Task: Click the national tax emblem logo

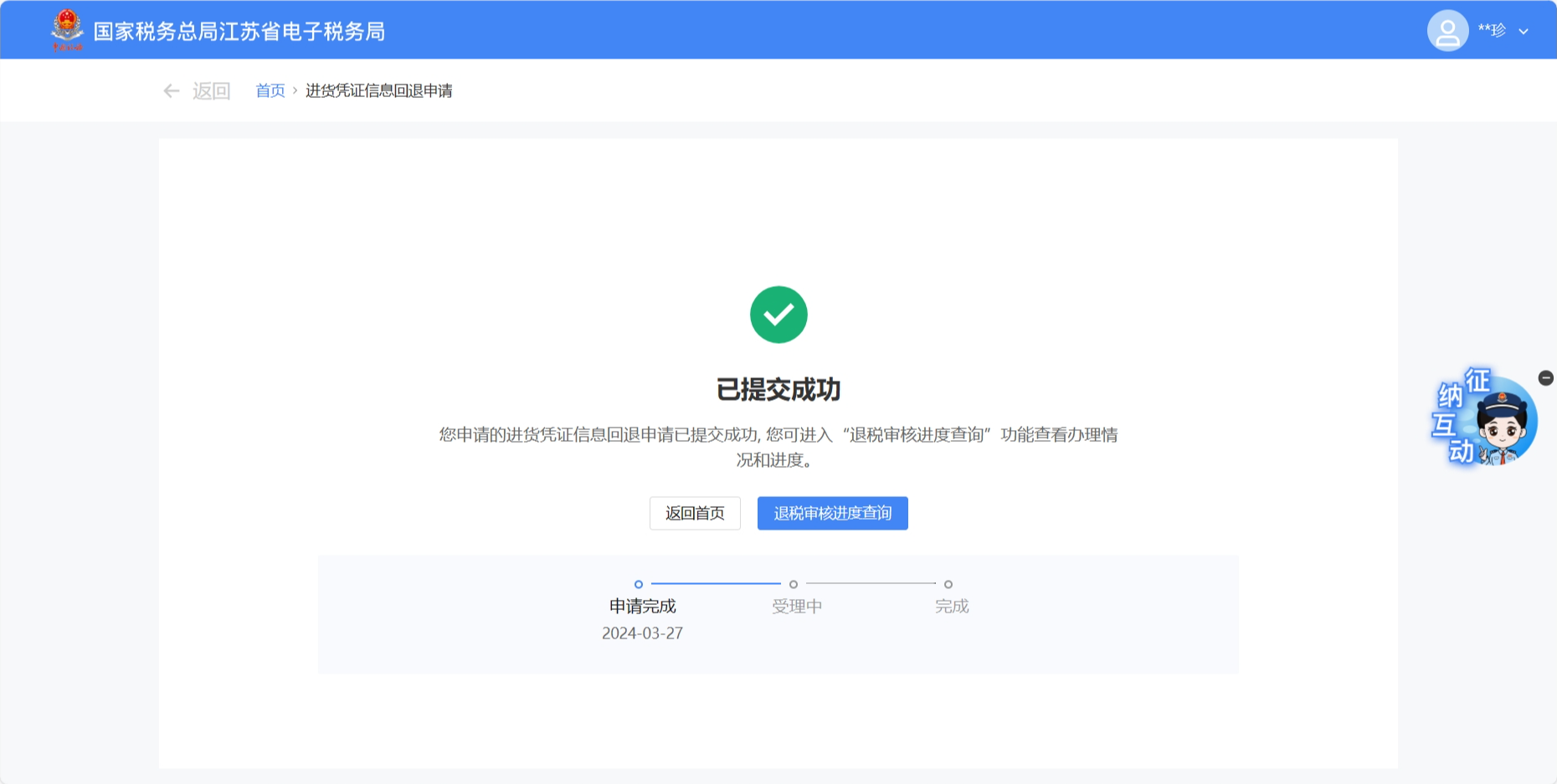Action: coord(67,29)
